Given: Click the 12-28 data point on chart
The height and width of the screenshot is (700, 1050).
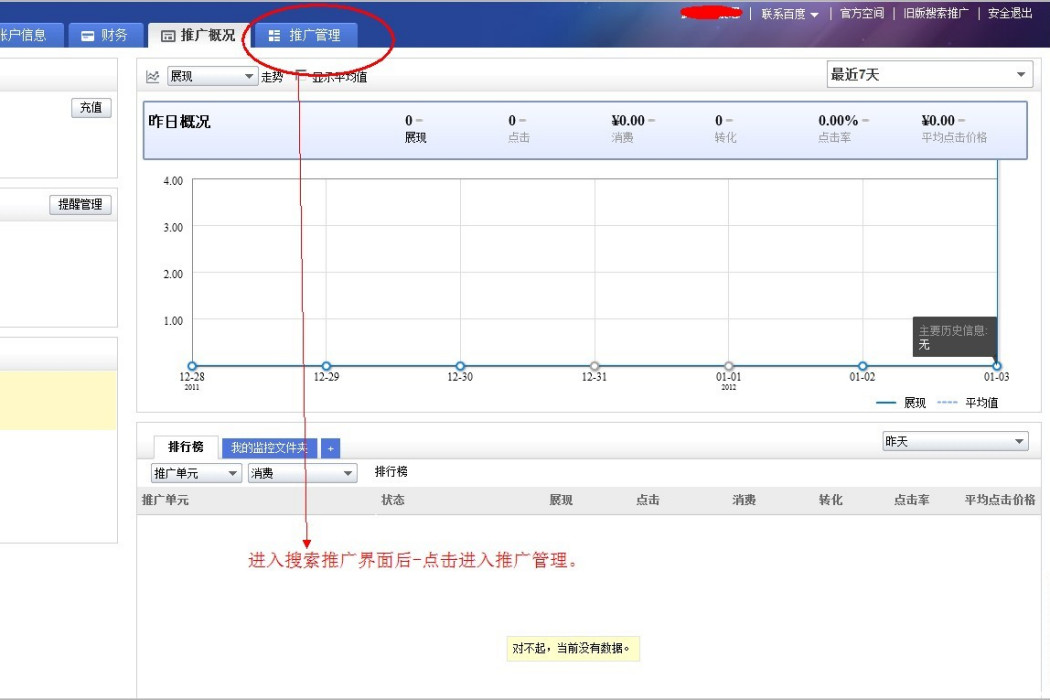Looking at the screenshot, I should point(192,366).
